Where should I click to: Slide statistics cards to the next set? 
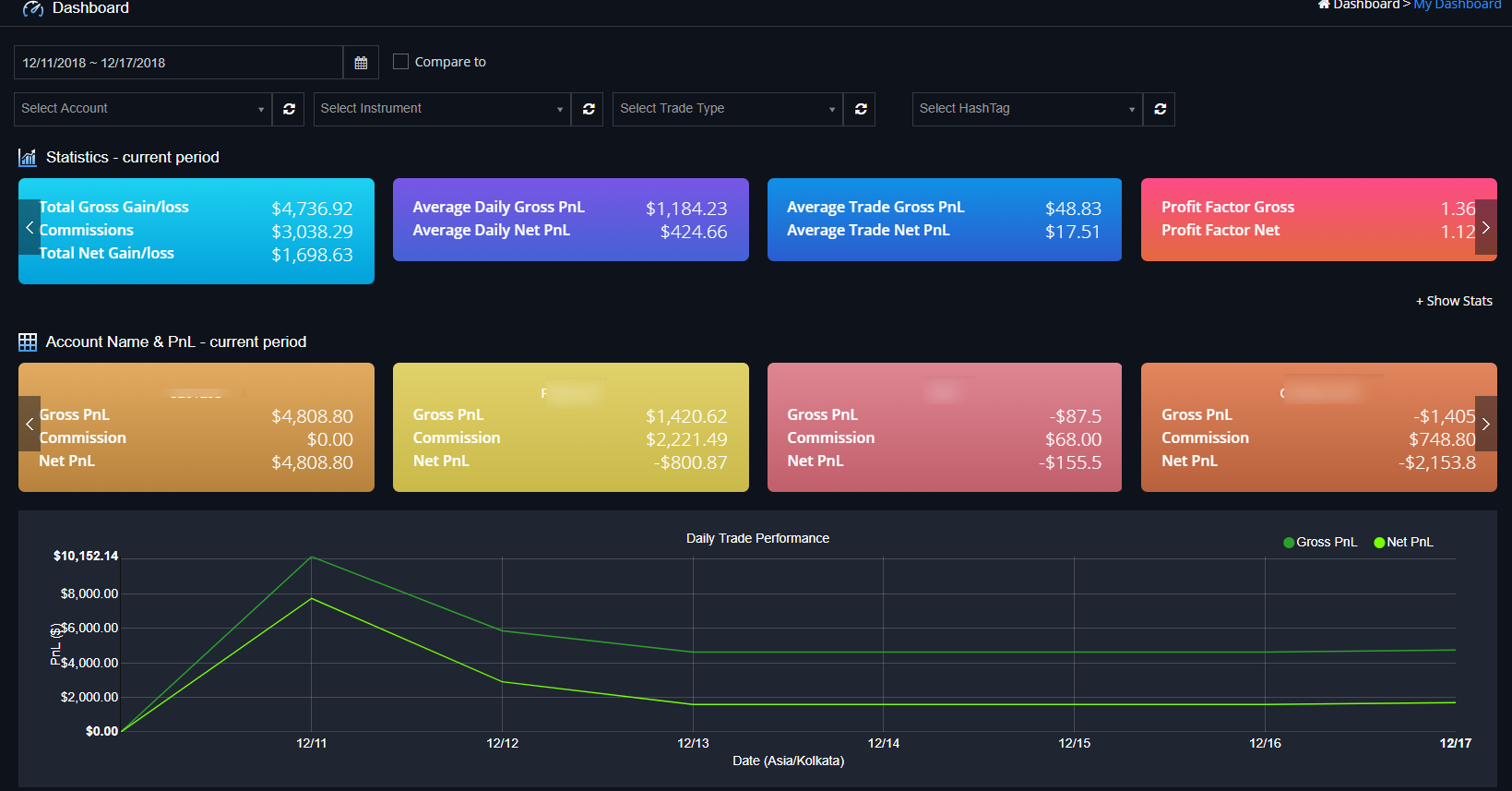pyautogui.click(x=1486, y=227)
